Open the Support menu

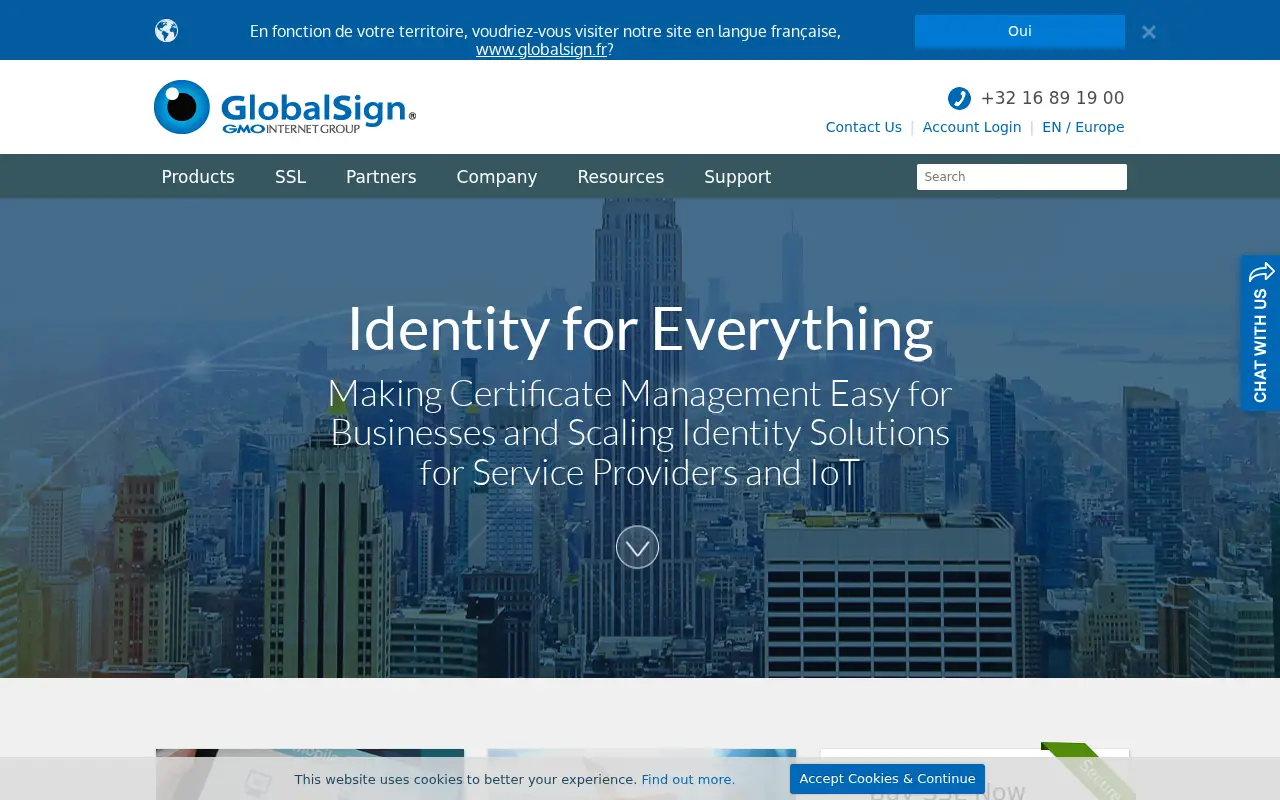(x=737, y=177)
